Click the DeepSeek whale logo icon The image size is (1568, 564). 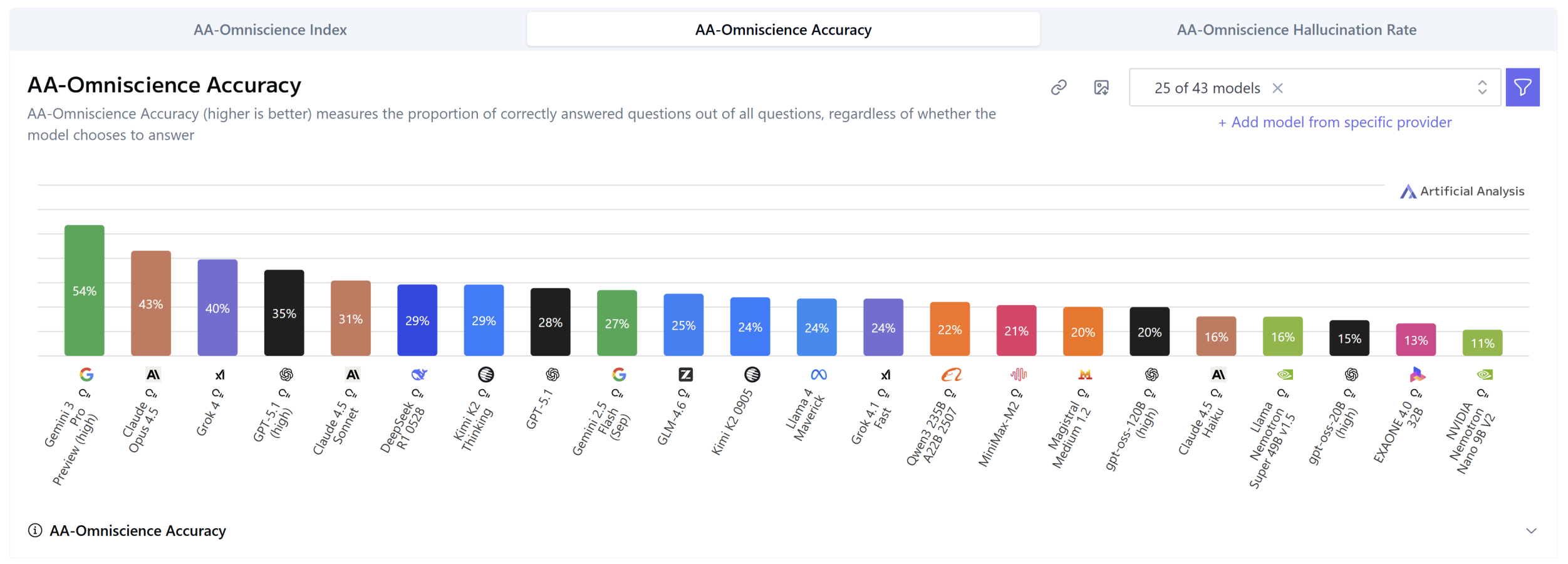[418, 375]
